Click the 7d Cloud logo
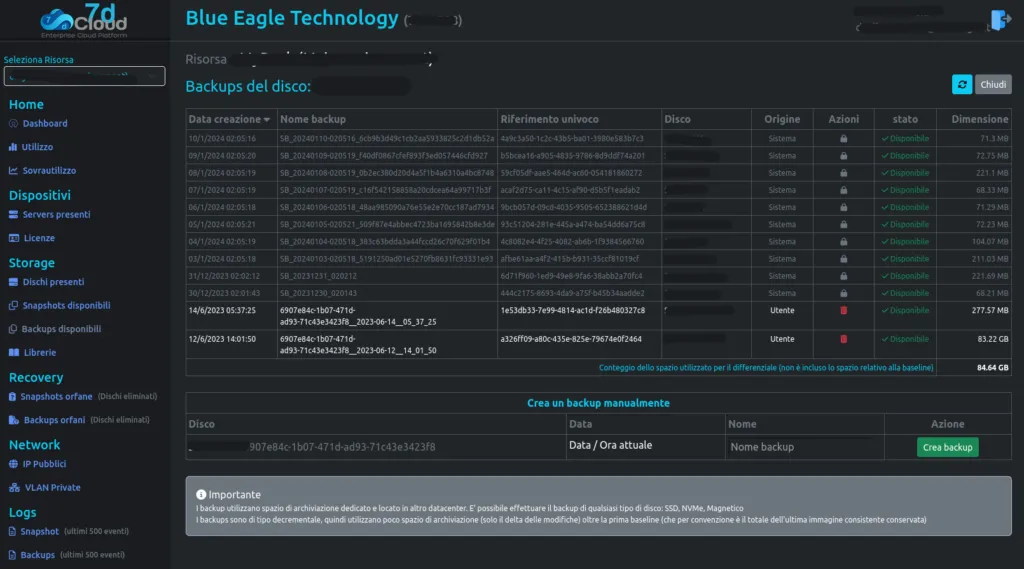Viewport: 1024px width, 569px height. click(84, 21)
